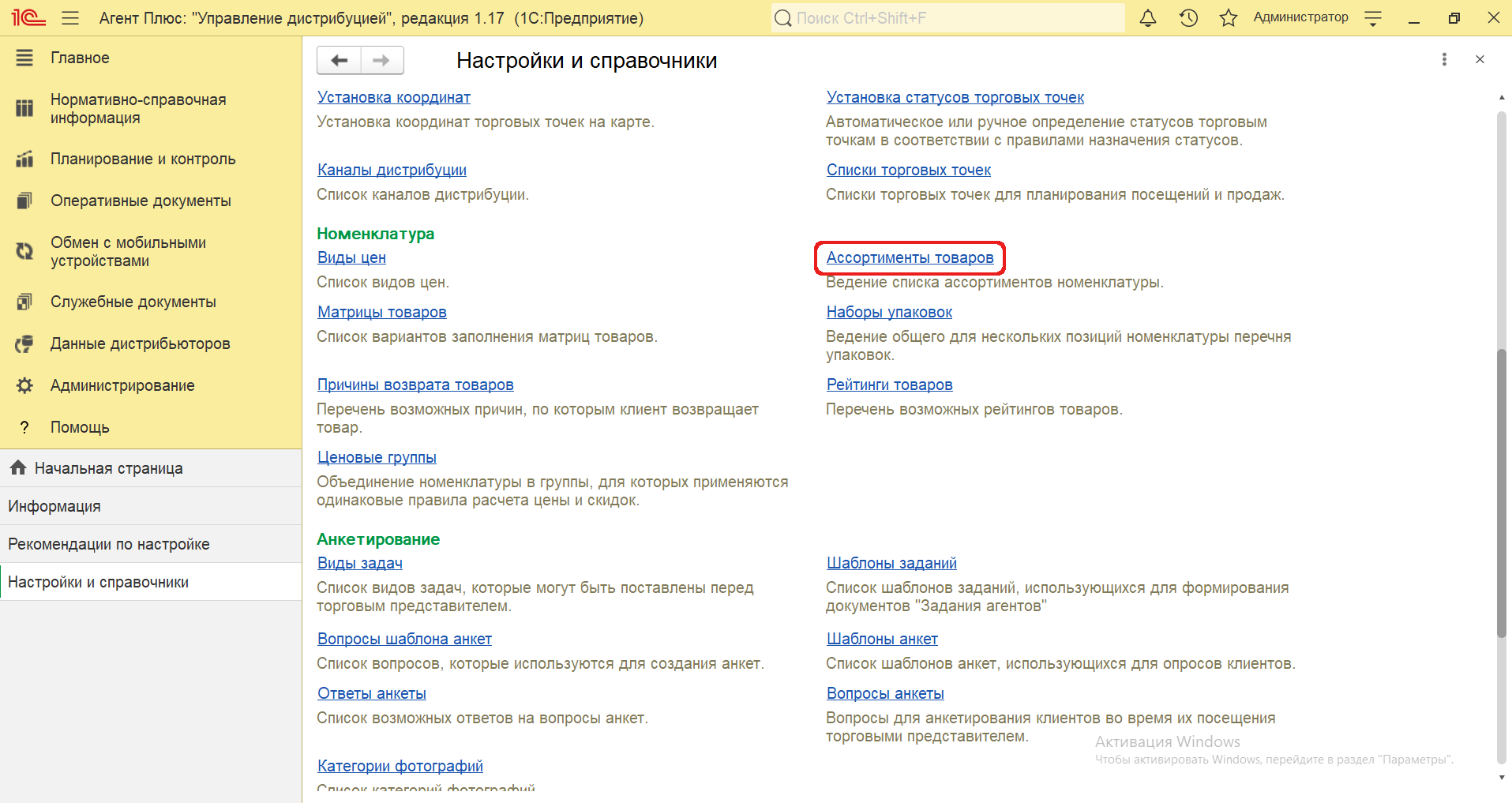This screenshot has height=803, width=1512.
Task: Click the vertical scrollbar down arrow
Action: (1502, 778)
